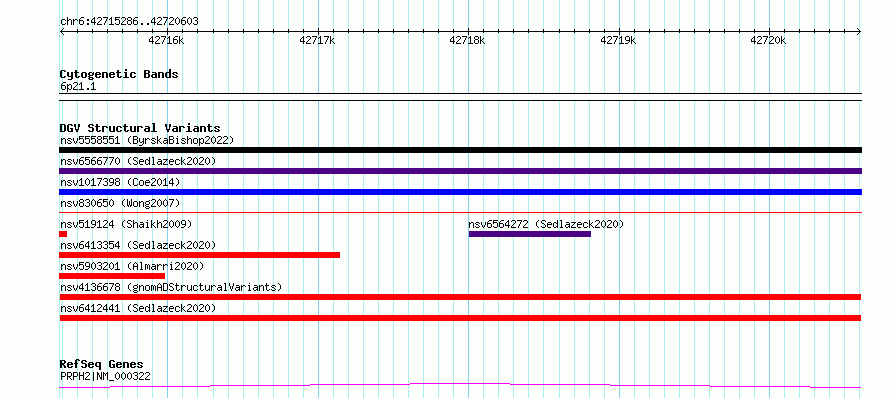The image size is (890, 398).
Task: Click the red nsv5903201 variant bar
Action: point(112,276)
